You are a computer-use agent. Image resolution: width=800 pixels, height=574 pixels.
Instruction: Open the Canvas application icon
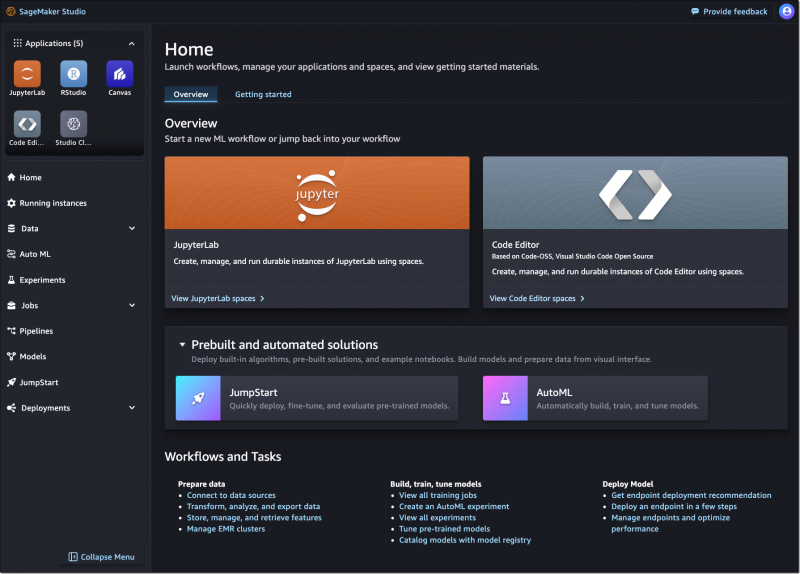120,74
